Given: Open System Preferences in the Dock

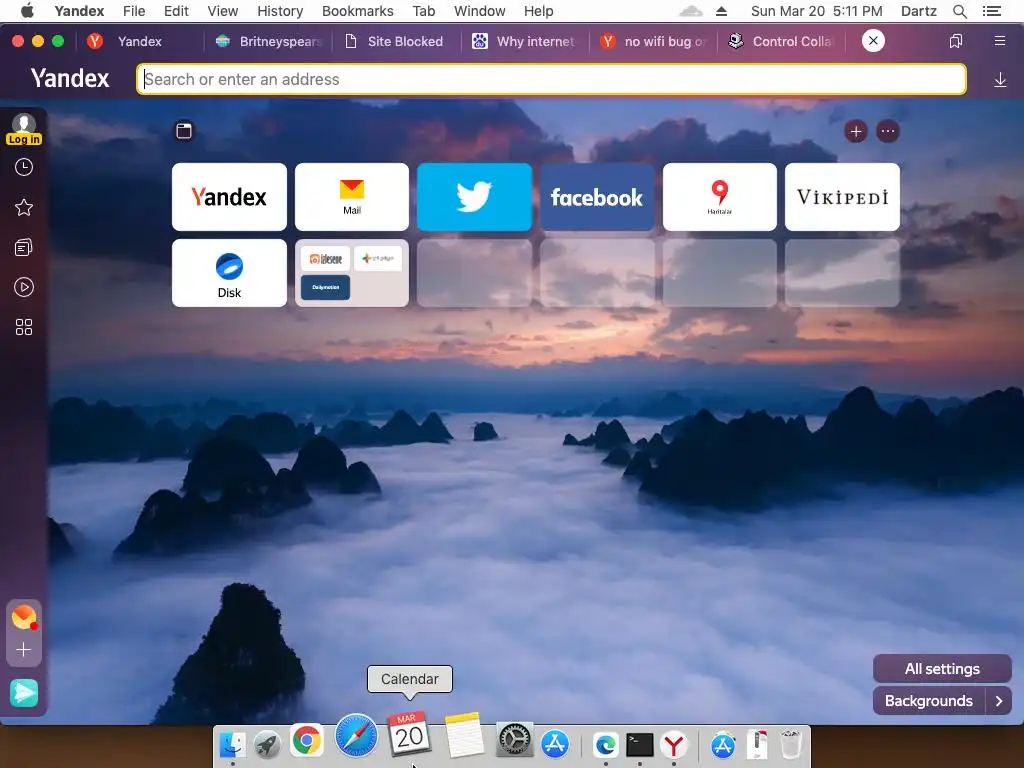Looking at the screenshot, I should click(515, 741).
